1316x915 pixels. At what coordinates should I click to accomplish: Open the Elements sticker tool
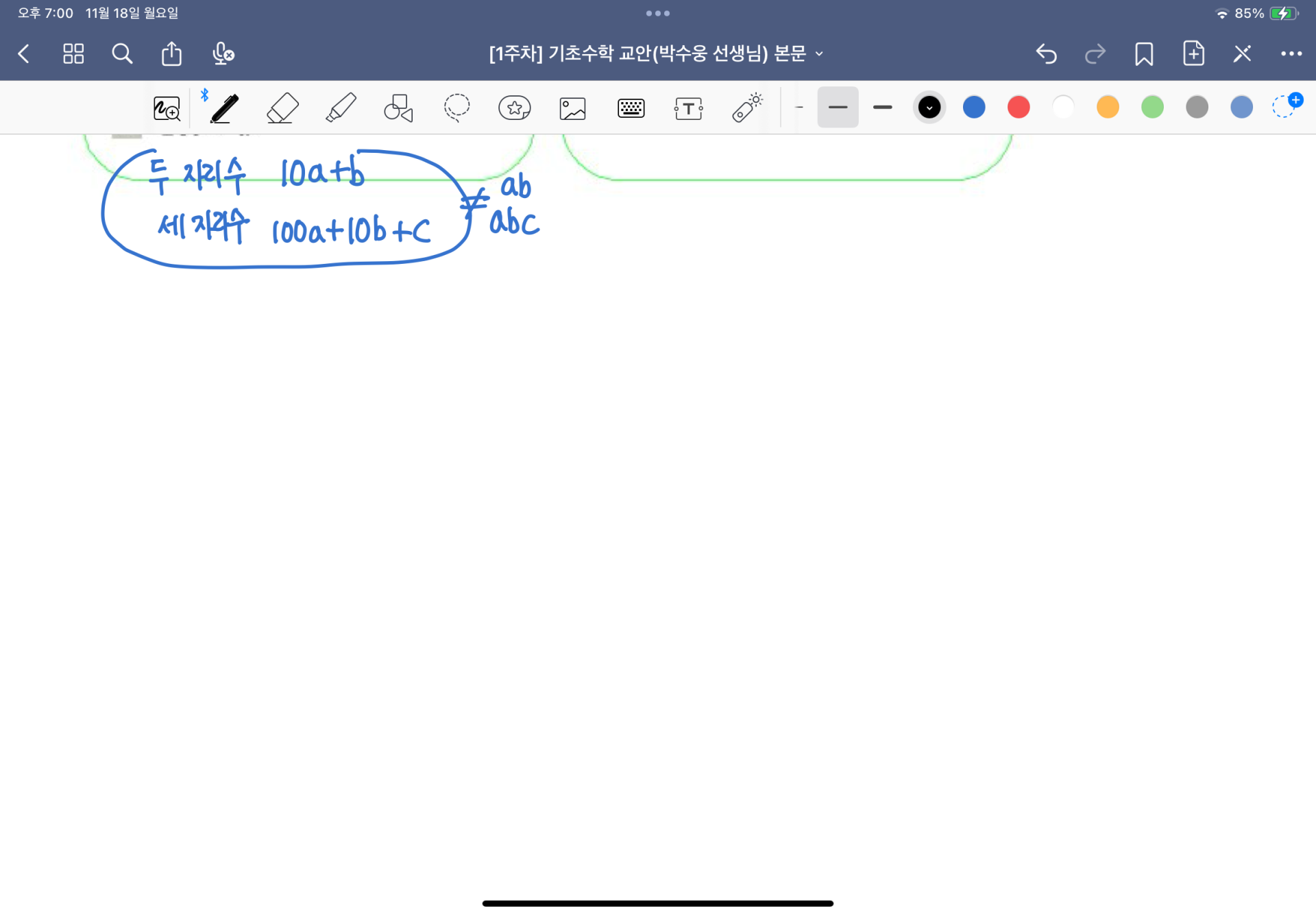[514, 108]
